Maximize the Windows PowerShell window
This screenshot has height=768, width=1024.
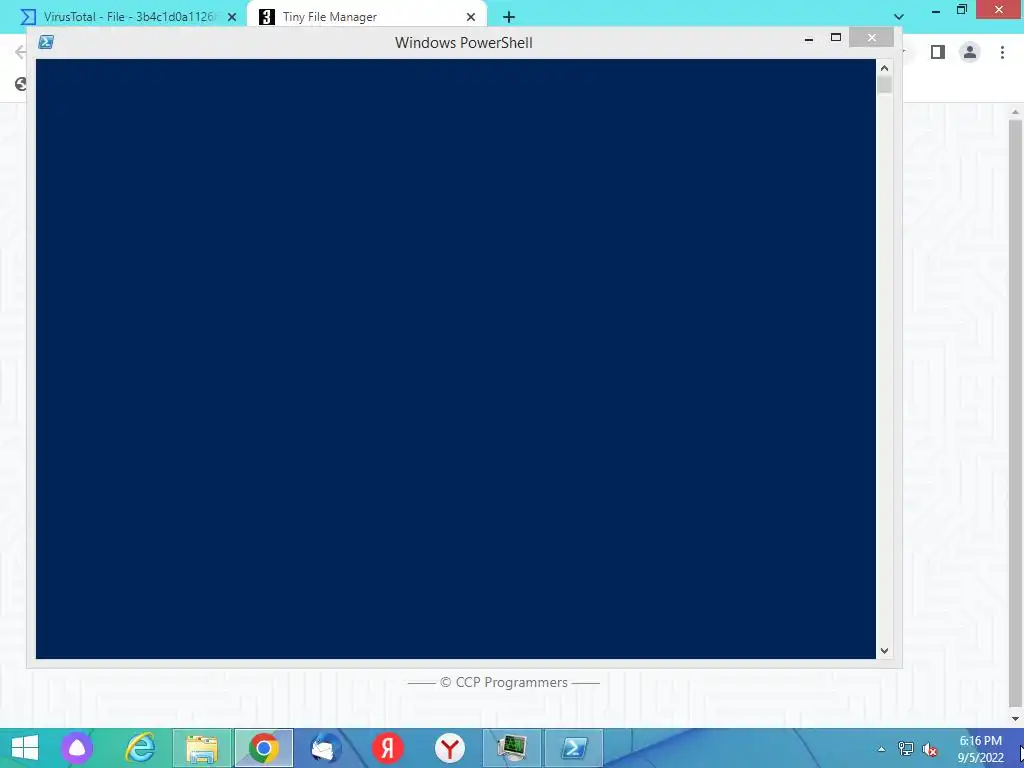835,38
